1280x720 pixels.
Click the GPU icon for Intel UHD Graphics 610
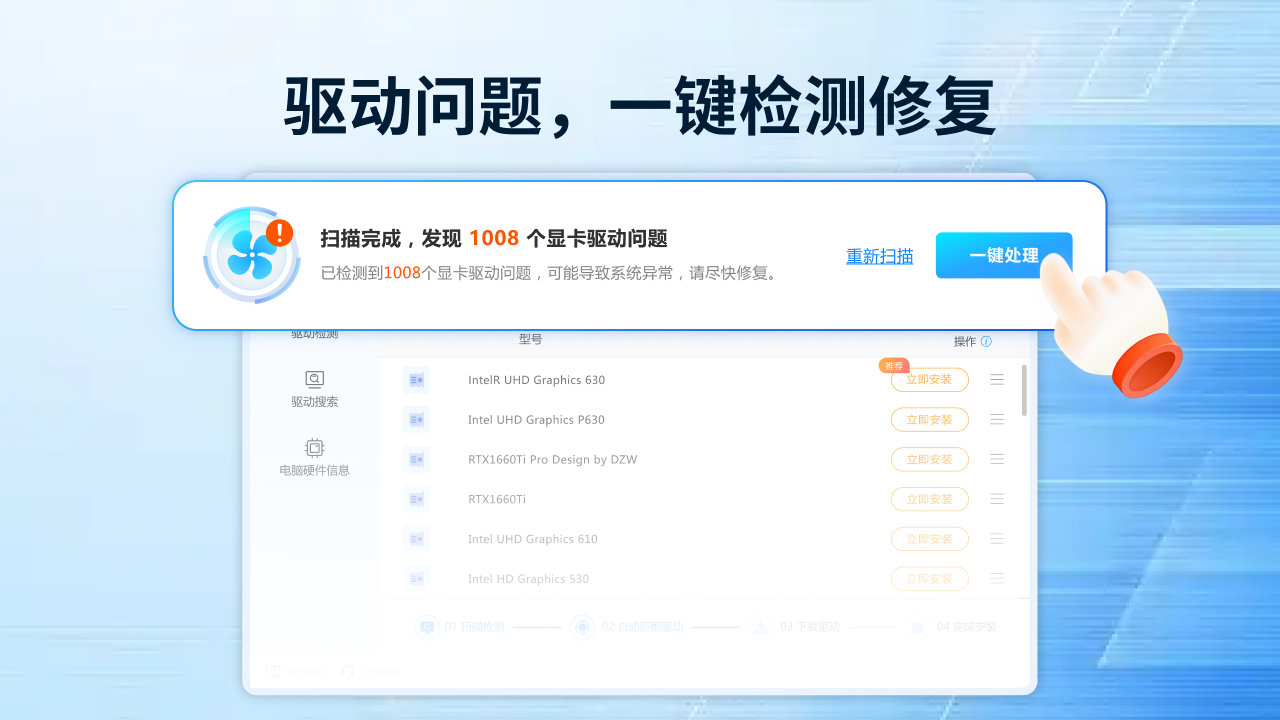pyautogui.click(x=417, y=539)
